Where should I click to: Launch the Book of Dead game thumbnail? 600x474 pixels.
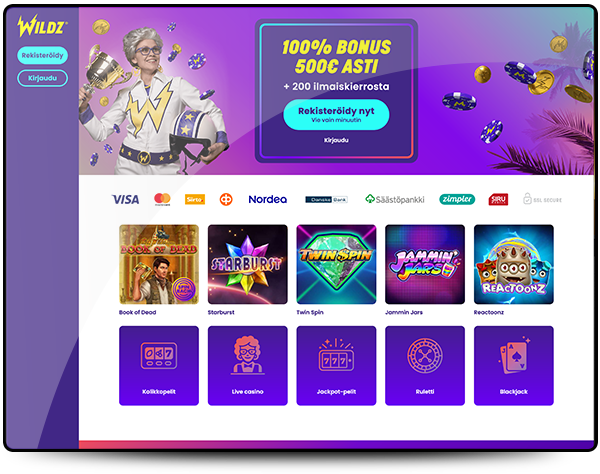159,264
